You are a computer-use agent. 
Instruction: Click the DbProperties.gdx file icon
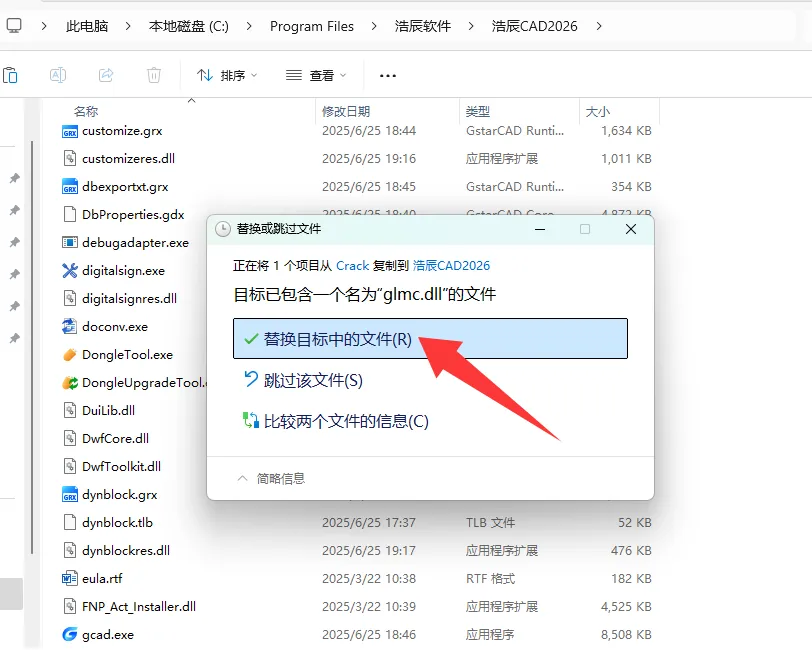69,215
